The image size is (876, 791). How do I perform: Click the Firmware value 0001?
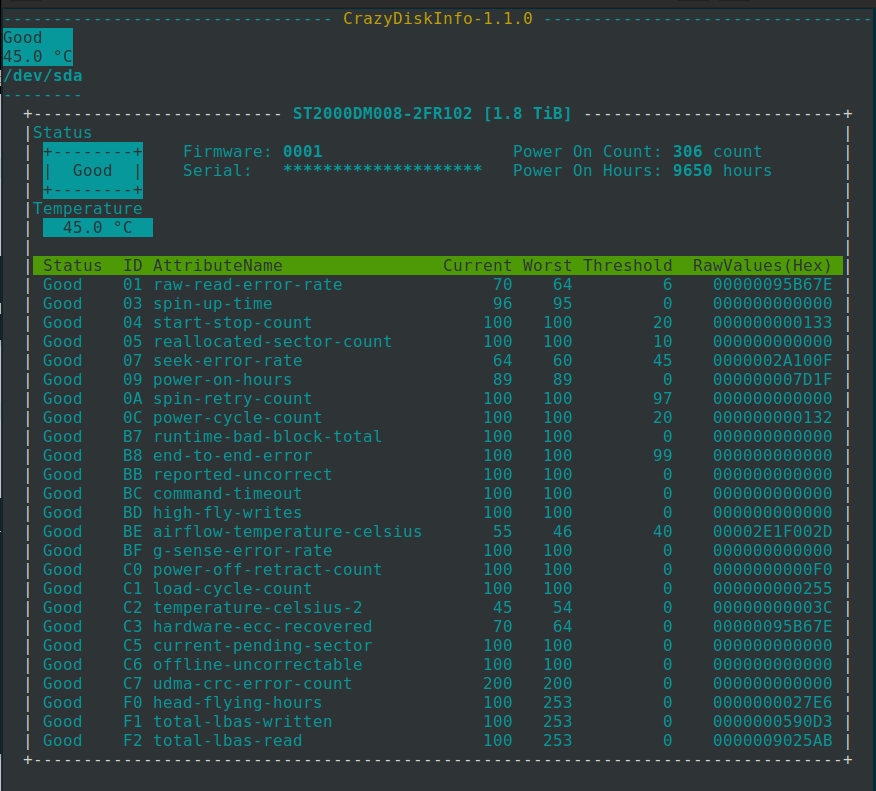click(302, 151)
